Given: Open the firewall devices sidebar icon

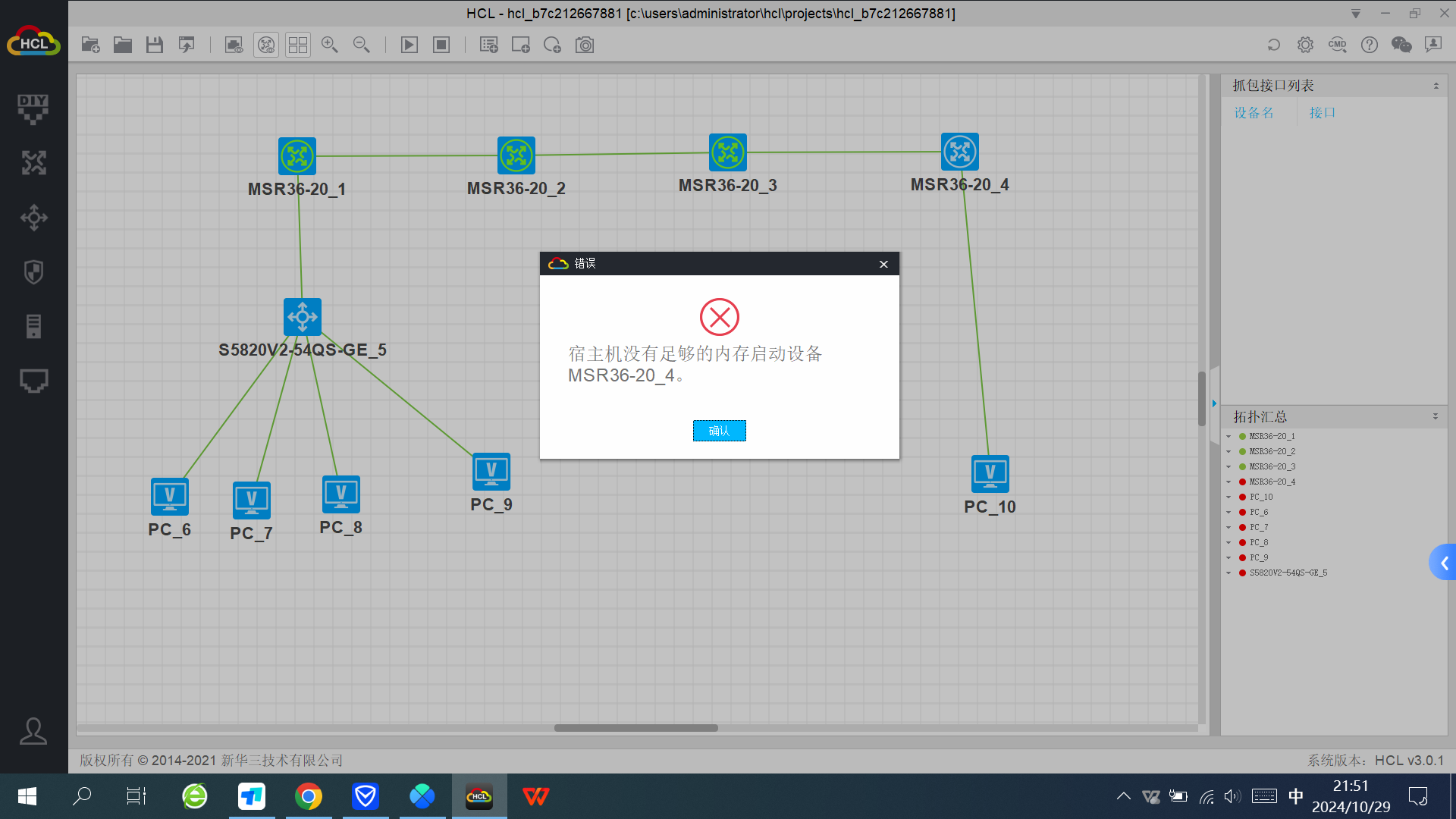Looking at the screenshot, I should 33,271.
